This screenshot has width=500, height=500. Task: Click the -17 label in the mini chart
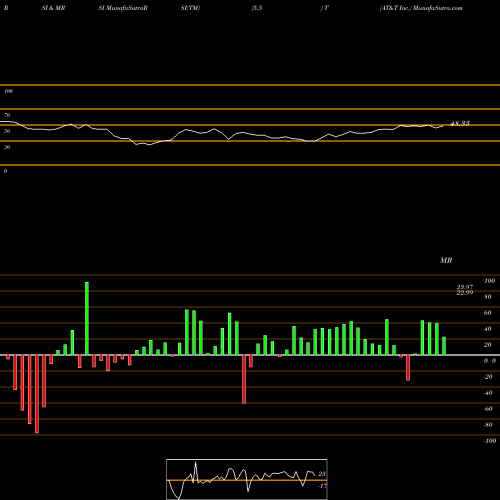pos(322,486)
